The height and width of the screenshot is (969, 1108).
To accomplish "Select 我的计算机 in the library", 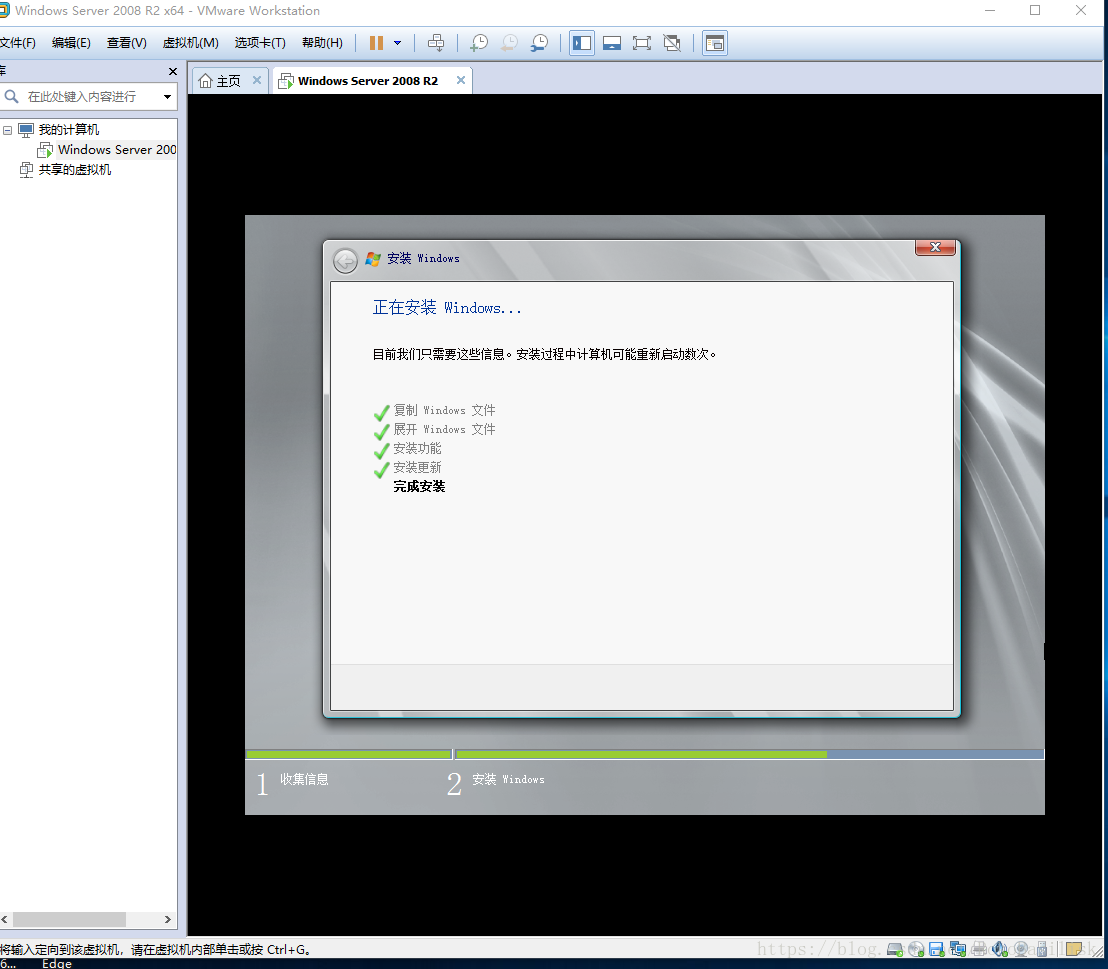I will (x=69, y=129).
